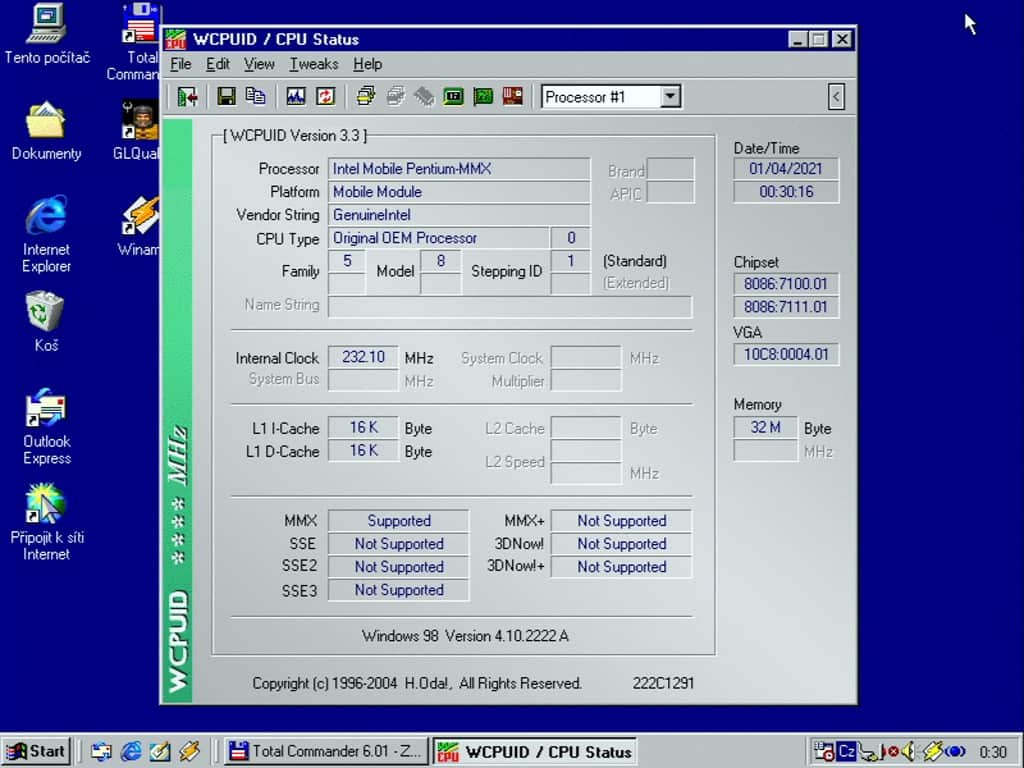Select the Koš recycle bin icon
The width and height of the screenshot is (1024, 768).
click(46, 322)
